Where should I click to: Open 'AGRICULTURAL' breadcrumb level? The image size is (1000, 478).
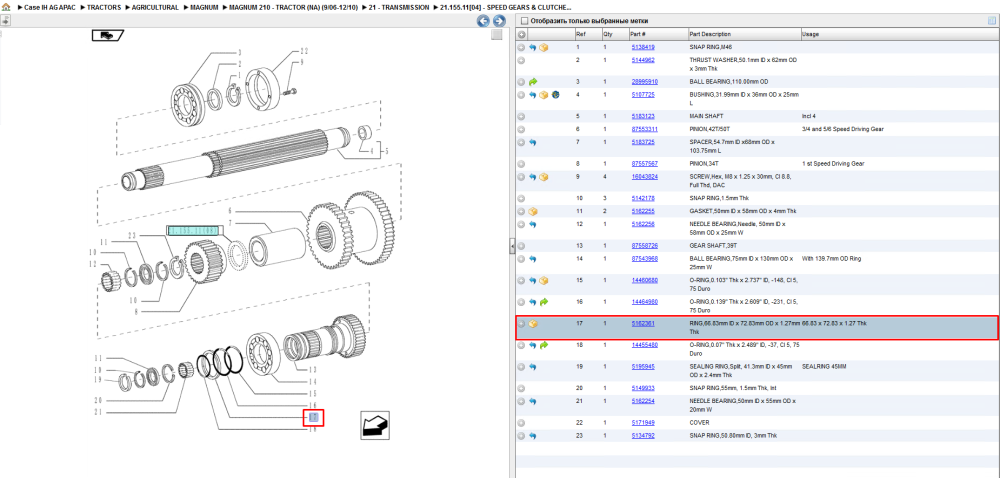click(155, 7)
